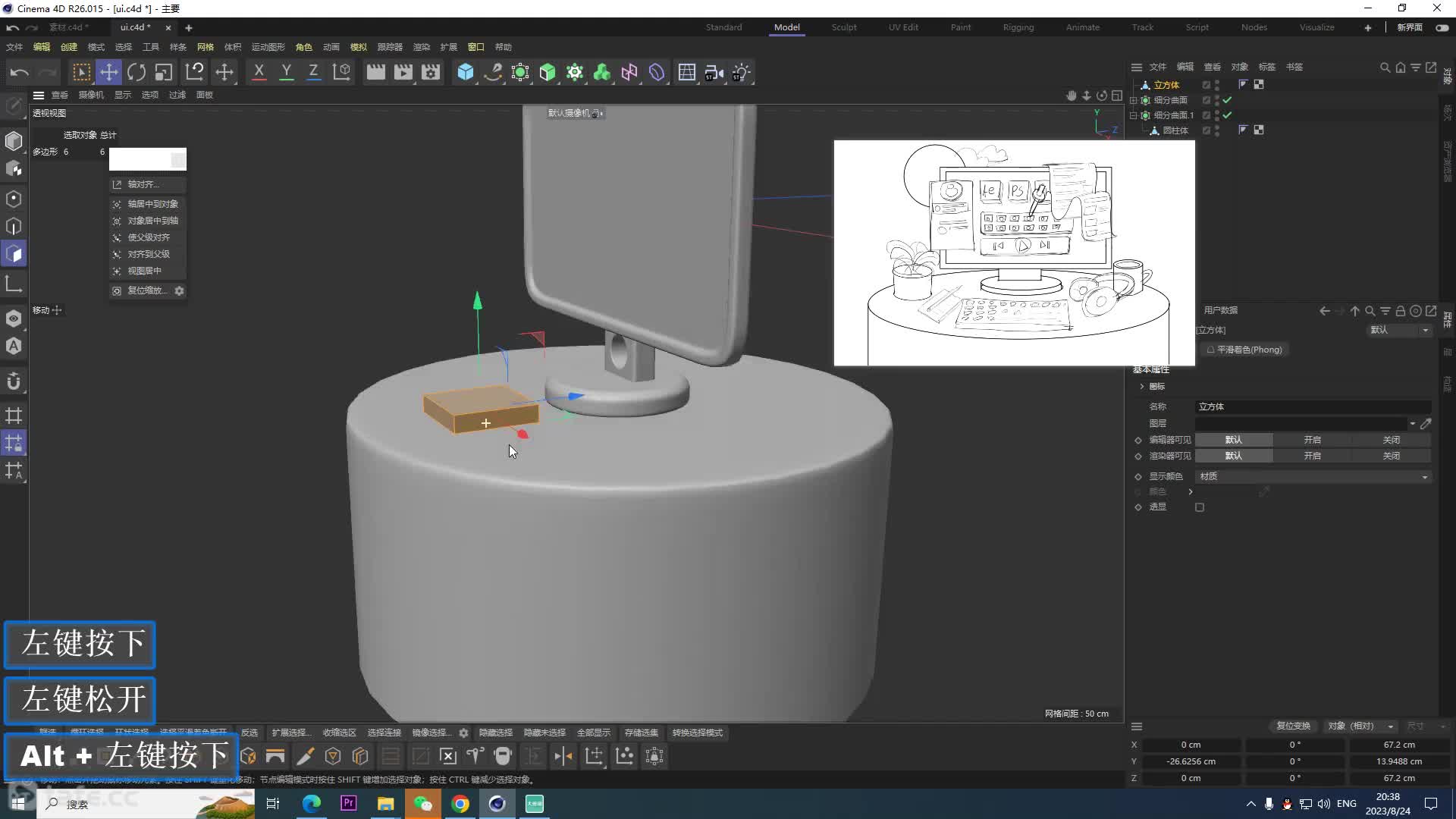The height and width of the screenshot is (819, 1456).
Task: Choose 轴居中到对象 command
Action: click(x=148, y=204)
